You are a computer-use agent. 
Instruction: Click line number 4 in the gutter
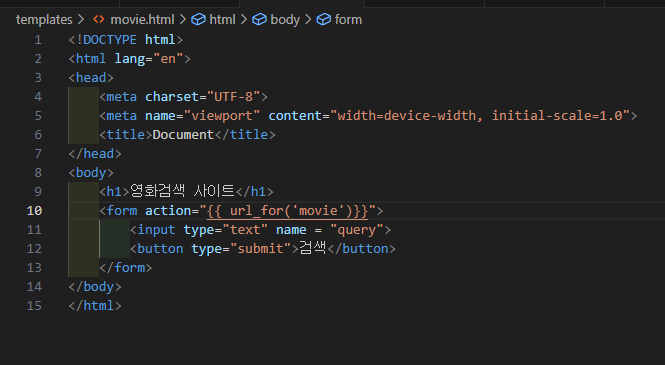[x=38, y=97]
